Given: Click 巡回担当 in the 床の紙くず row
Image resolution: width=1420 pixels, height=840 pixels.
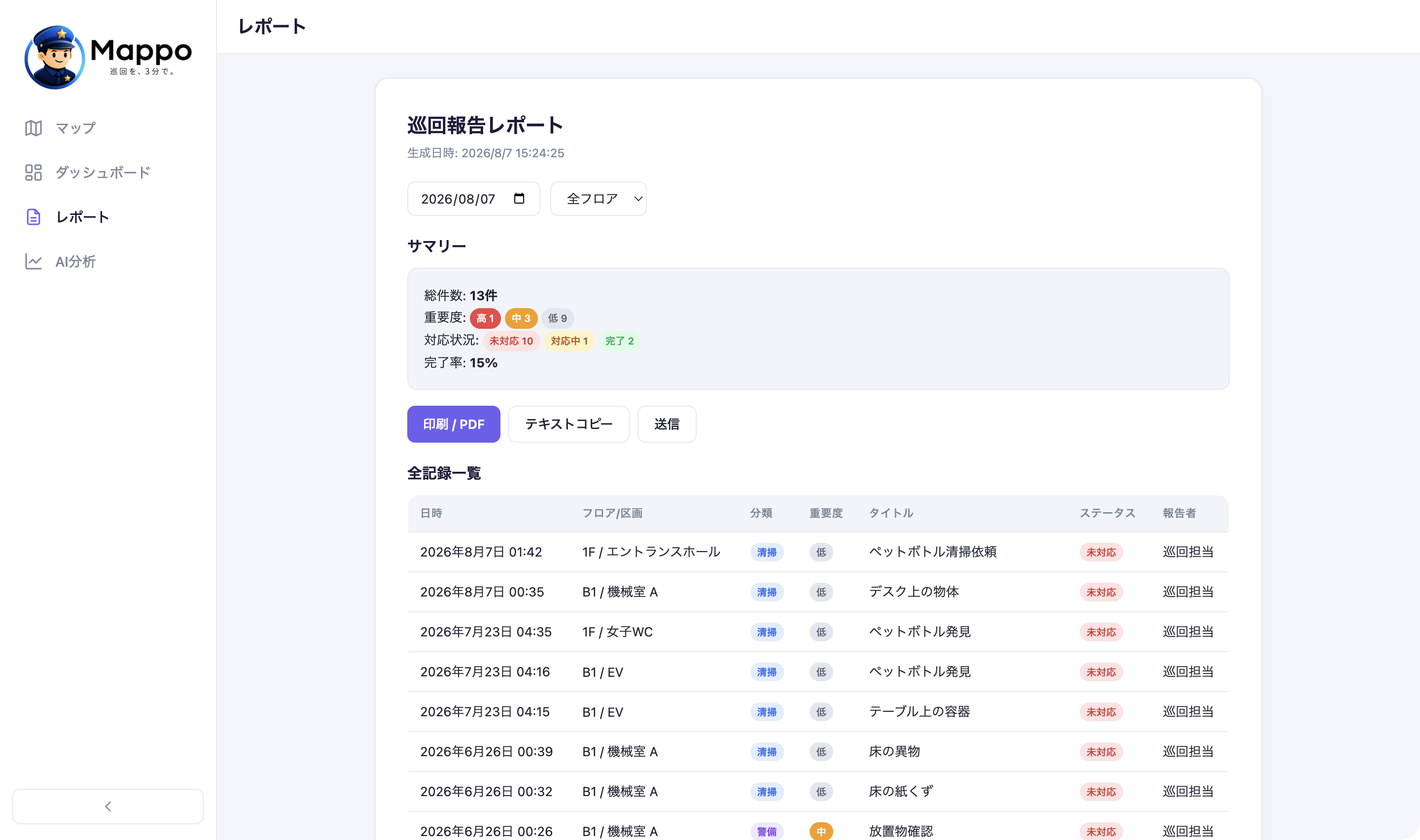Looking at the screenshot, I should [x=1188, y=791].
